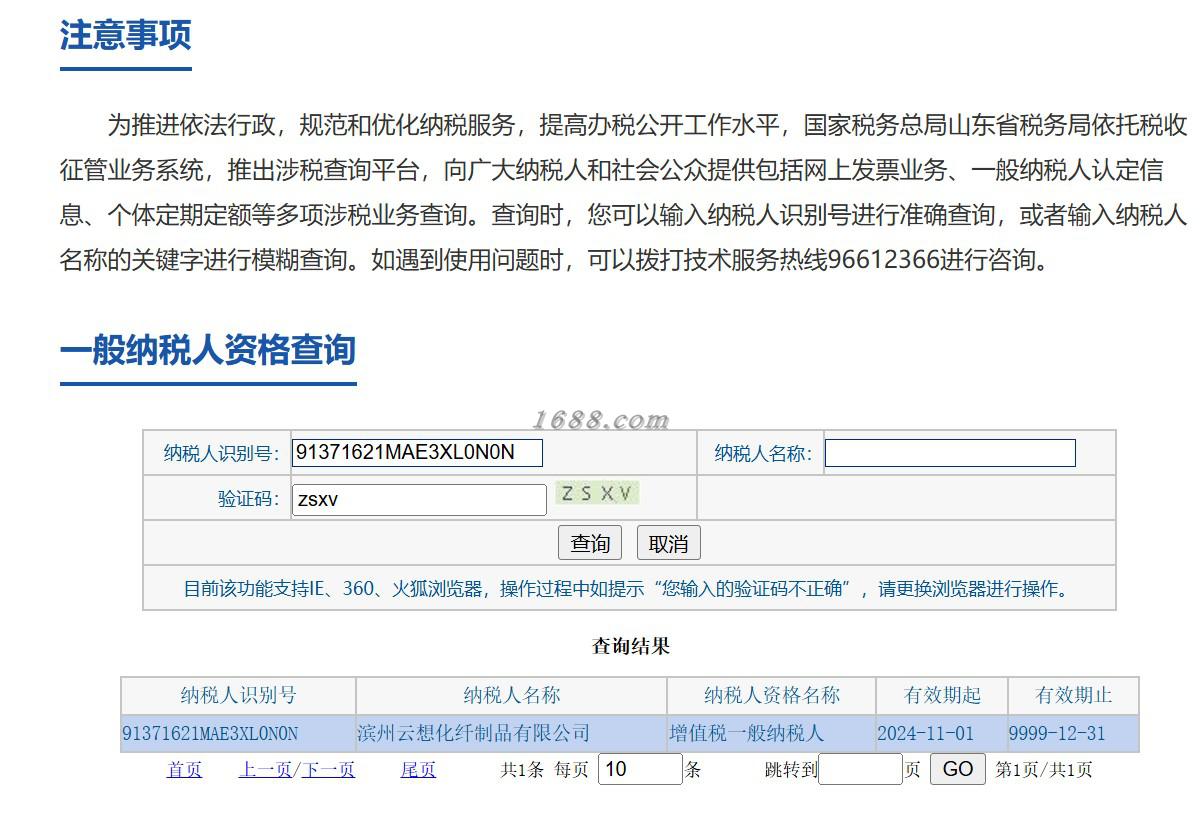Click the 纳税人识别号 column header
1201x835 pixels.
[238, 696]
